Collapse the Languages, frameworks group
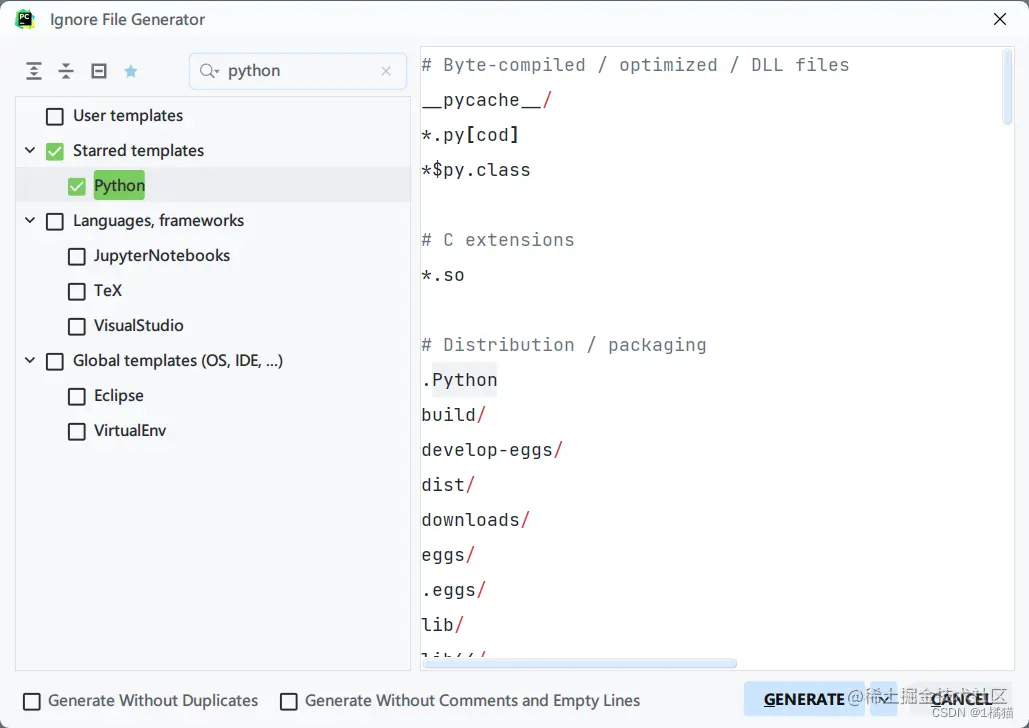The image size is (1029, 728). point(30,221)
